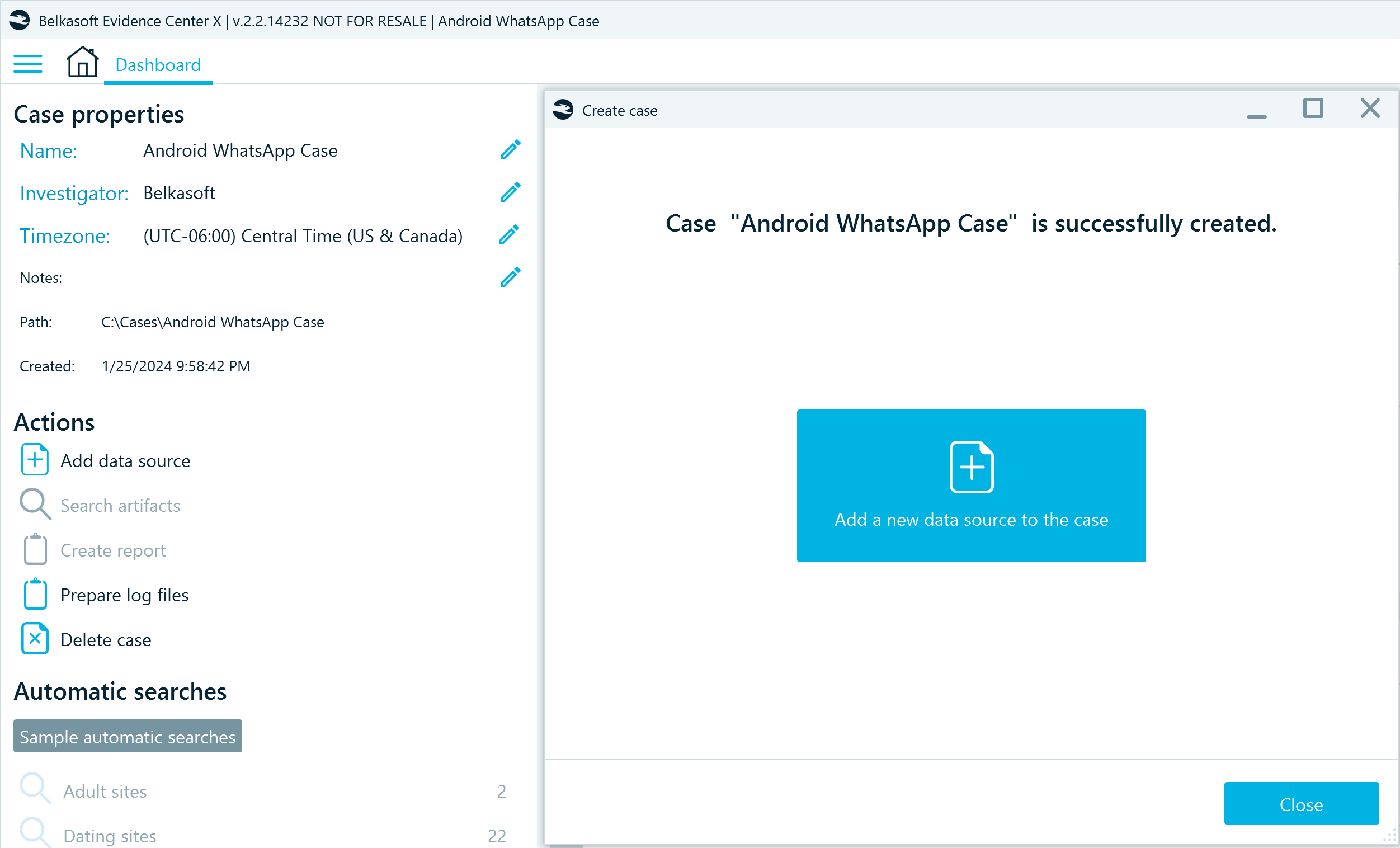Viewport: 1400px width, 848px height.
Task: Click the Timezone: label
Action: pyautogui.click(x=65, y=236)
